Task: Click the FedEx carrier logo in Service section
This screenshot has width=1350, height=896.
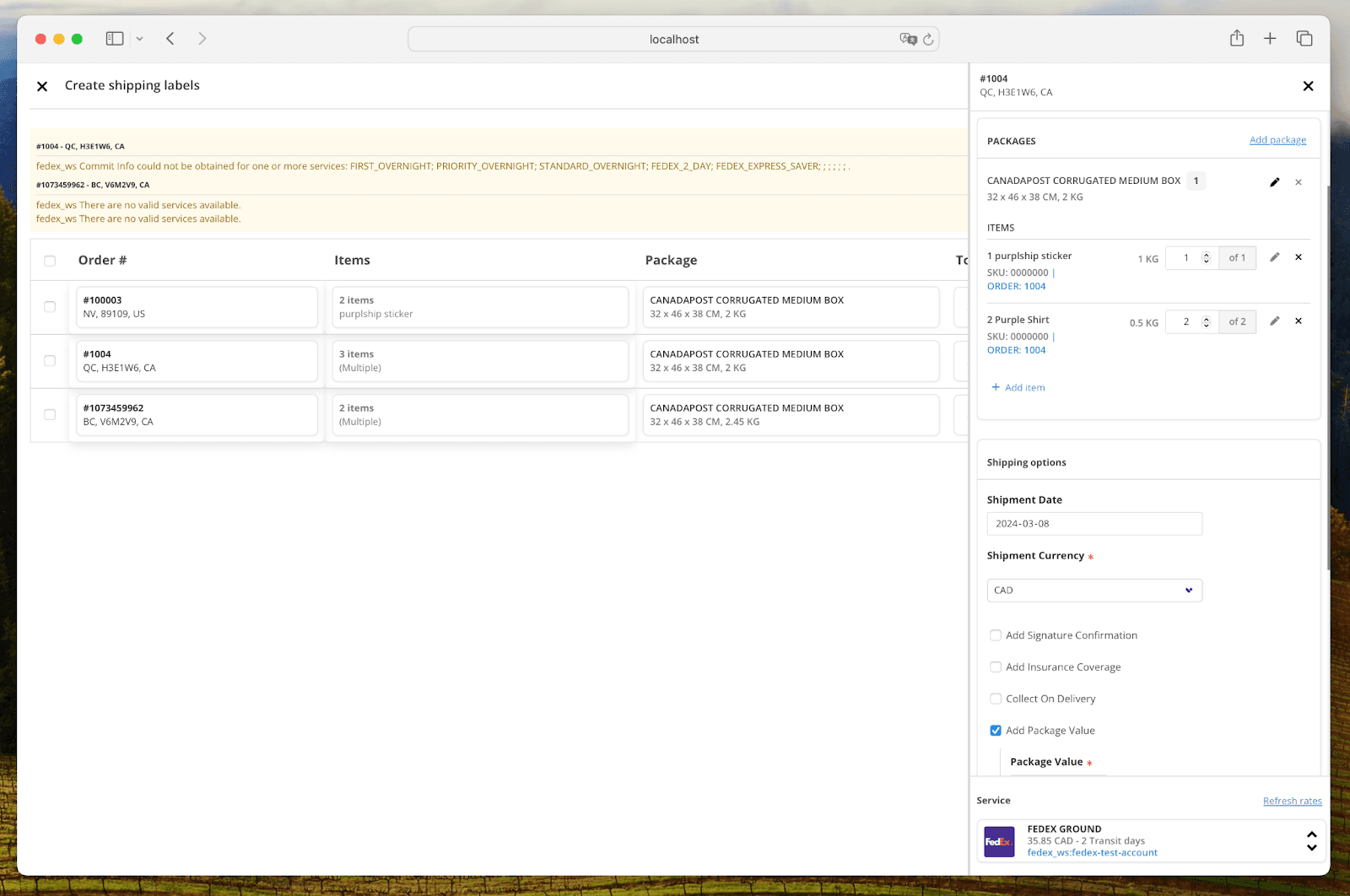Action: pyautogui.click(x=999, y=840)
